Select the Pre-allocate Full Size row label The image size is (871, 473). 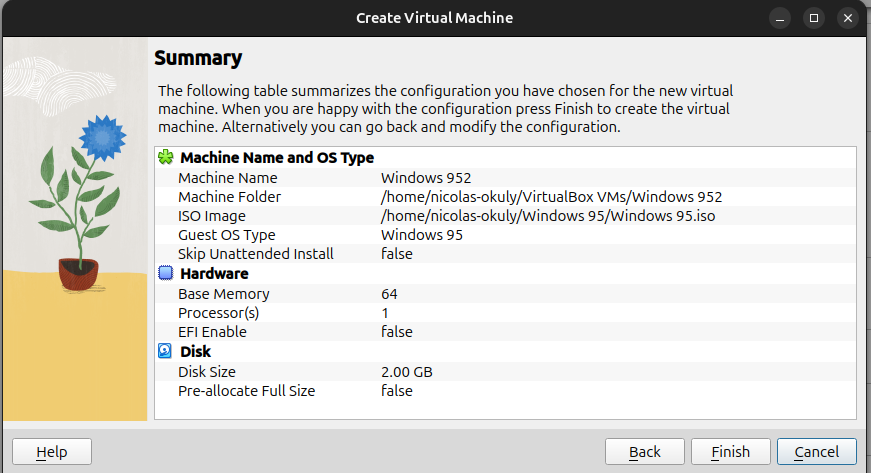247,391
